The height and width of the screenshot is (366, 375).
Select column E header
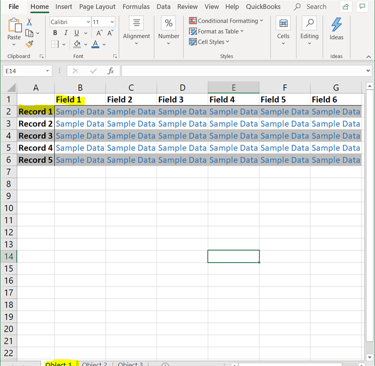click(233, 88)
